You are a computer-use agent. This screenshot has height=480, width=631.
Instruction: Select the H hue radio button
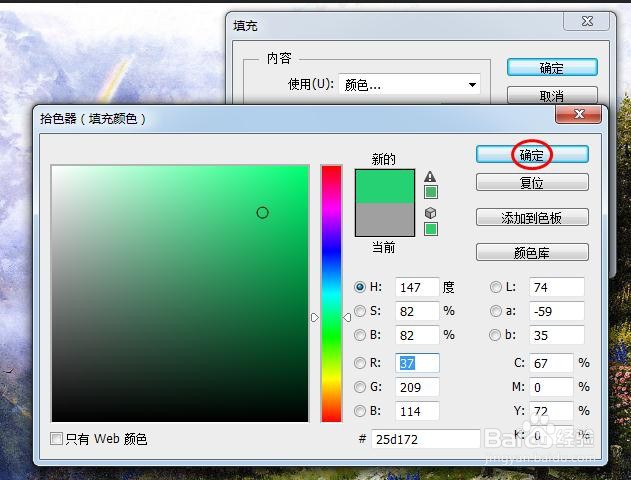click(360, 287)
